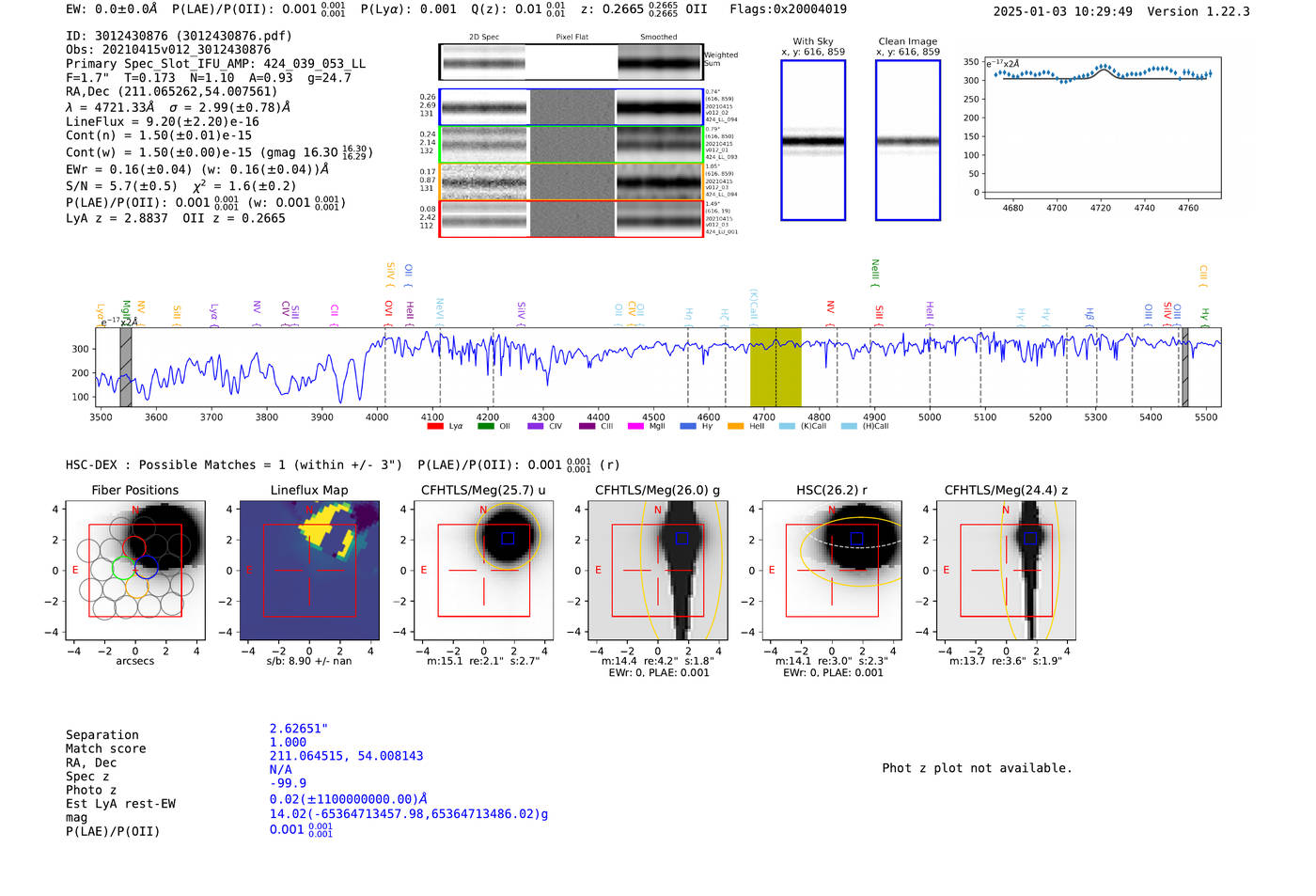1316x896 pixels.
Task: Click the red Lyα legend swatch
Action: coord(434,426)
